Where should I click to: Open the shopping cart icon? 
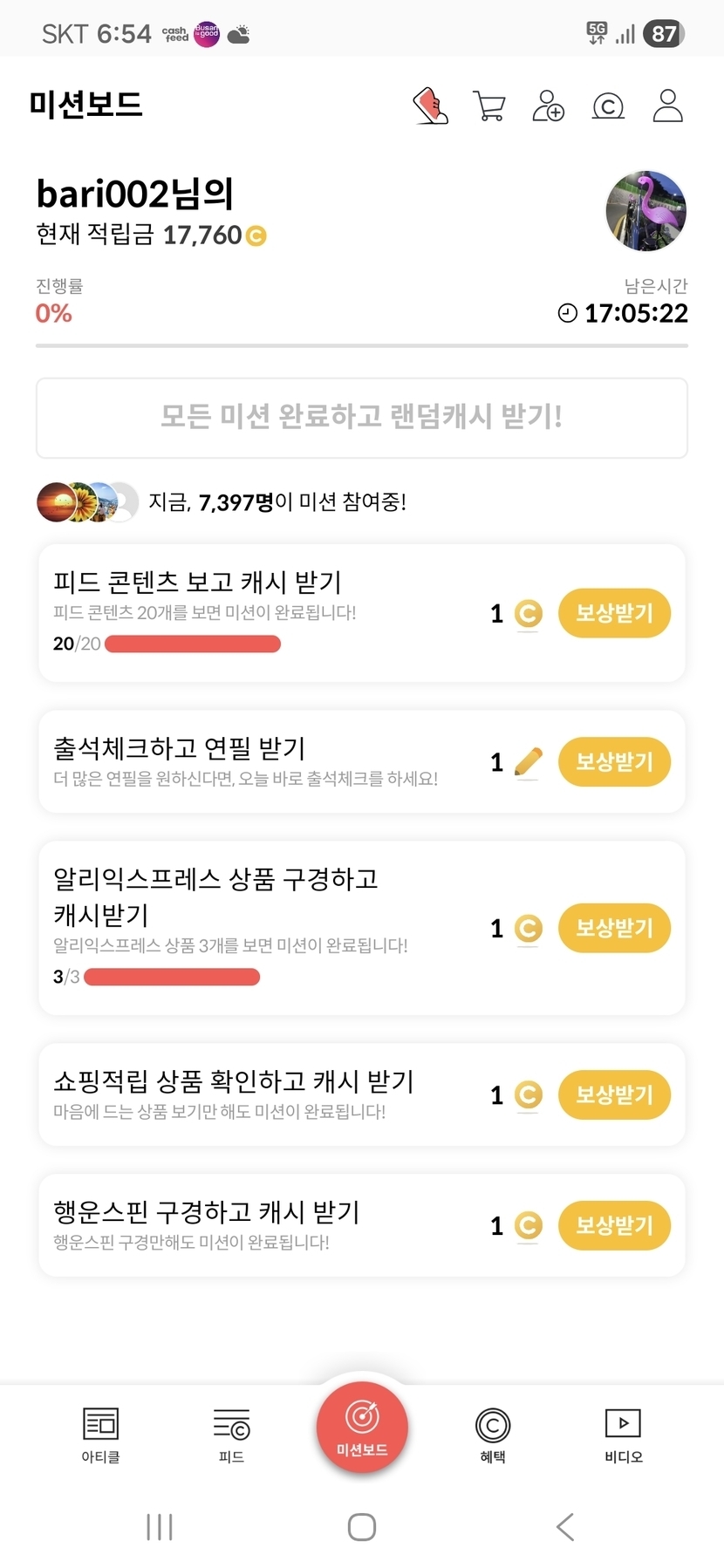point(488,106)
